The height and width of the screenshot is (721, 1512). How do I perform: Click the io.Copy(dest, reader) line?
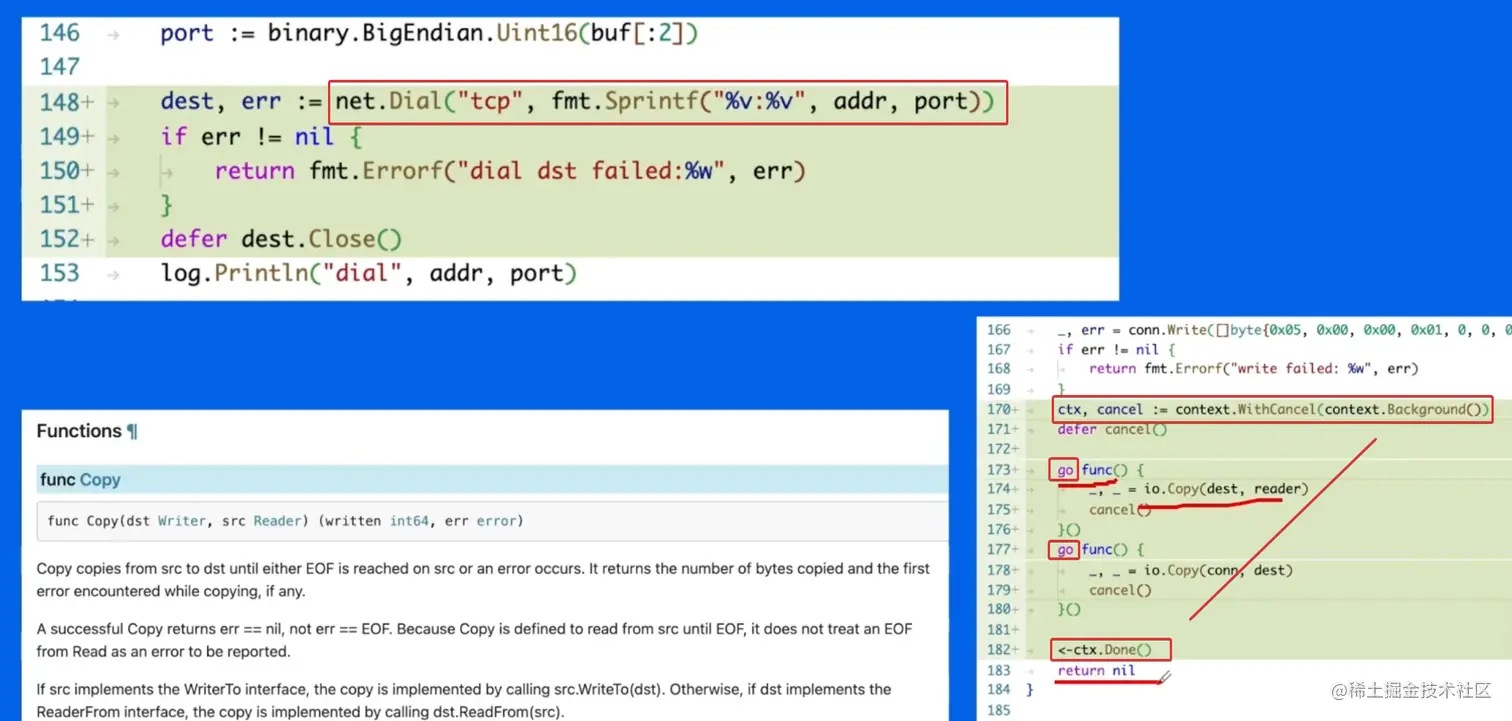tap(1198, 489)
